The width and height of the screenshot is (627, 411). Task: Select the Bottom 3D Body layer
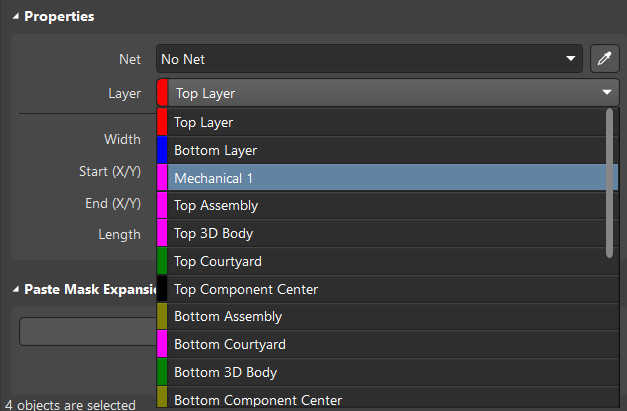coord(387,372)
